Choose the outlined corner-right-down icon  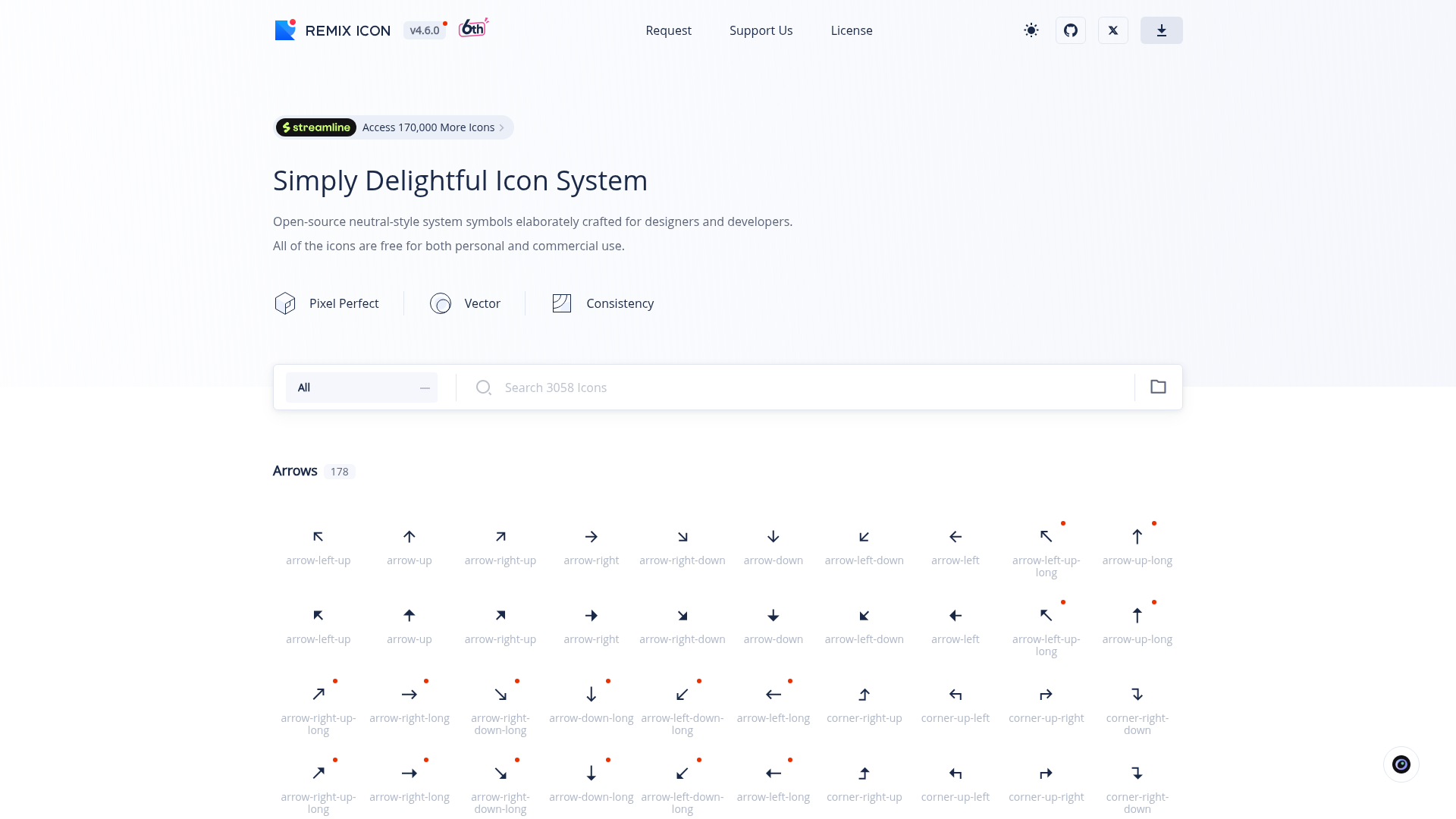1137,695
